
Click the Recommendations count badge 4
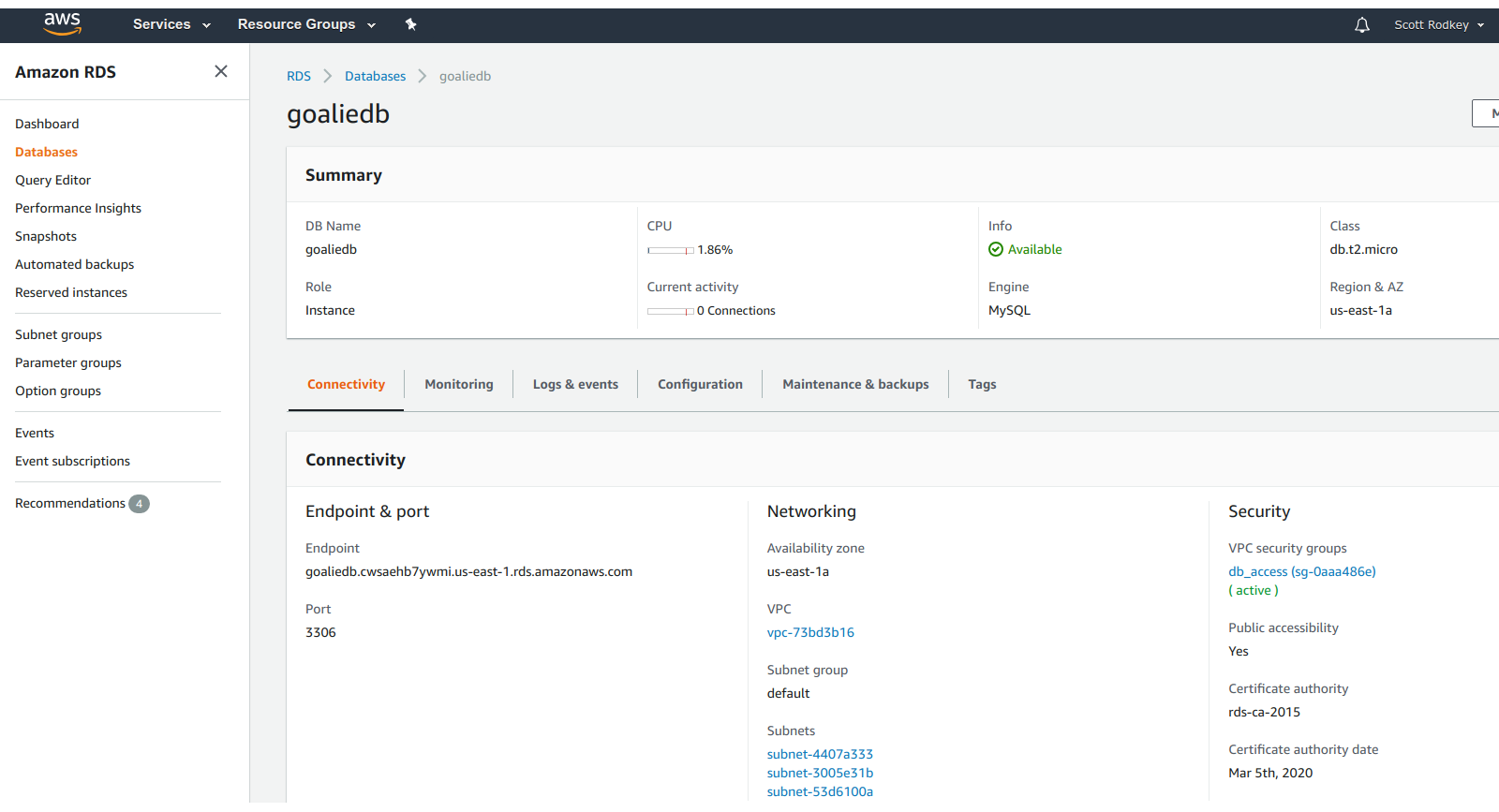[x=139, y=504]
